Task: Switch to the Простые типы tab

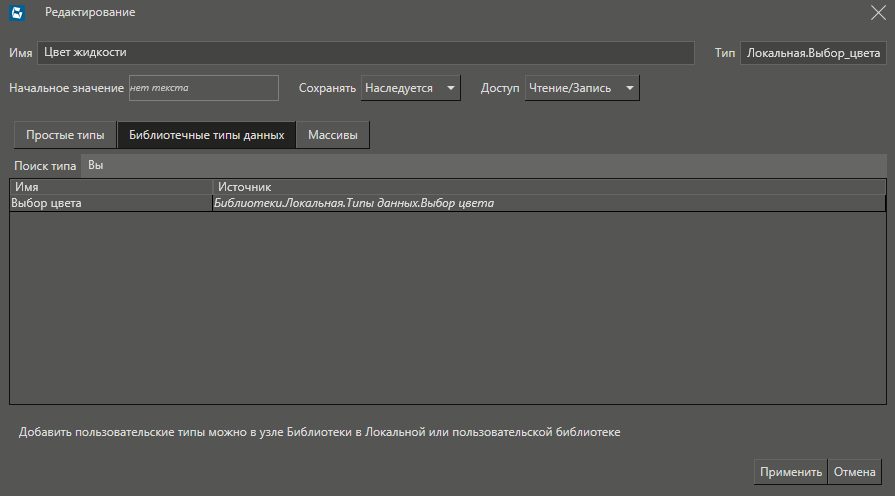Action: click(65, 135)
